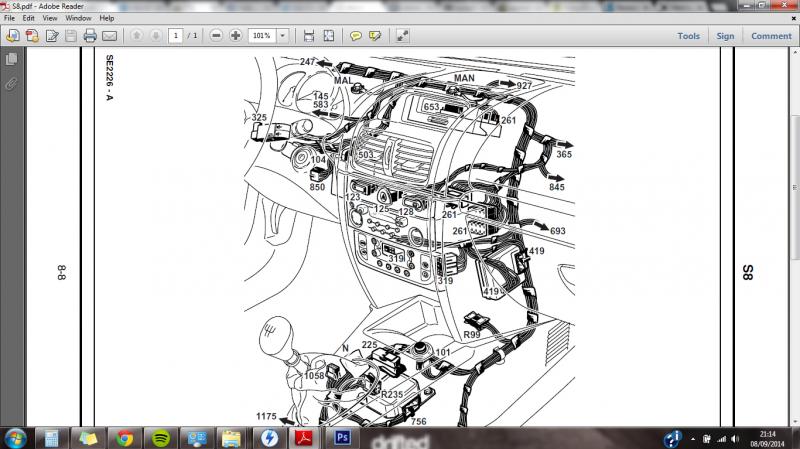Zoom in with the plus button
The height and width of the screenshot is (449, 800).
[x=236, y=36]
